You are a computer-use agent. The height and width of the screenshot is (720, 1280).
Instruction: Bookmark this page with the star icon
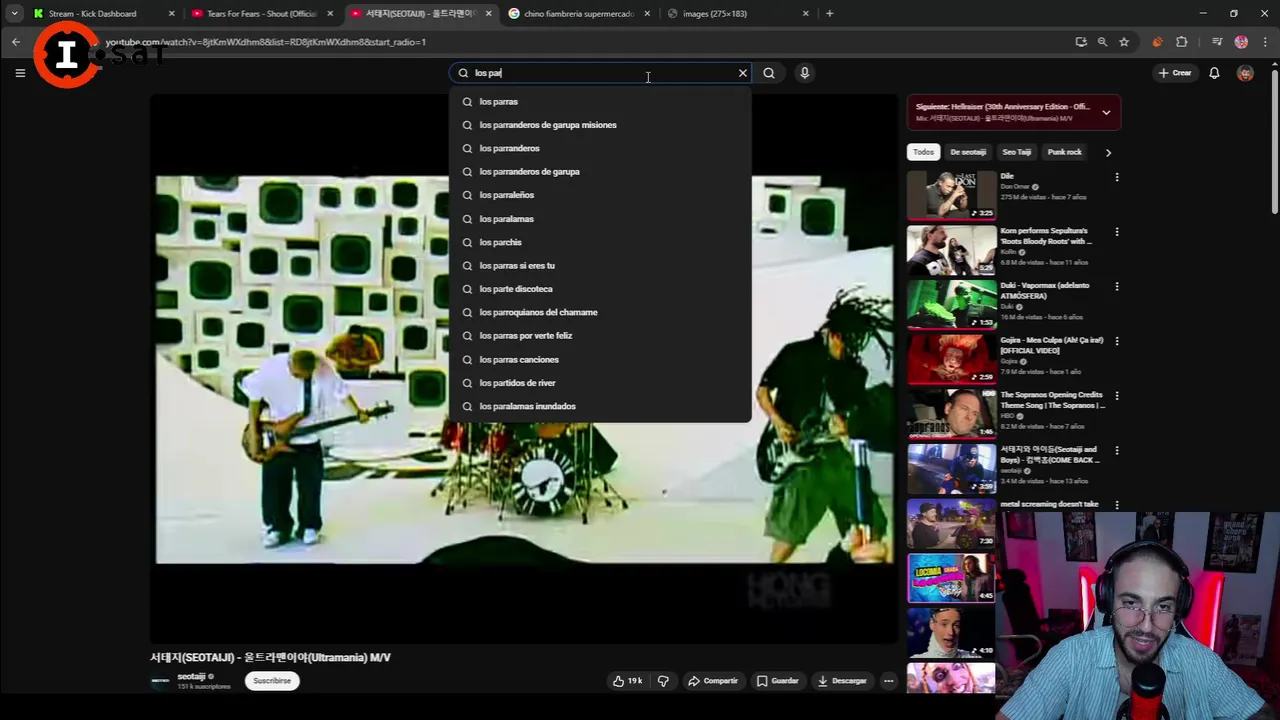(x=1124, y=42)
